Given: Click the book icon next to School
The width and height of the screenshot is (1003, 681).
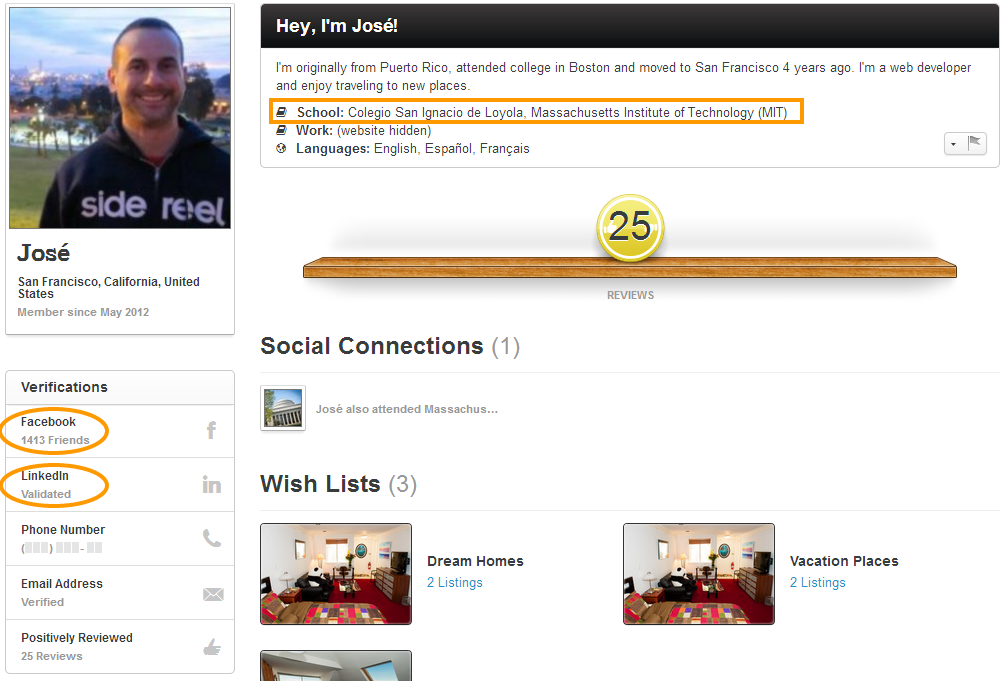Looking at the screenshot, I should [282, 113].
